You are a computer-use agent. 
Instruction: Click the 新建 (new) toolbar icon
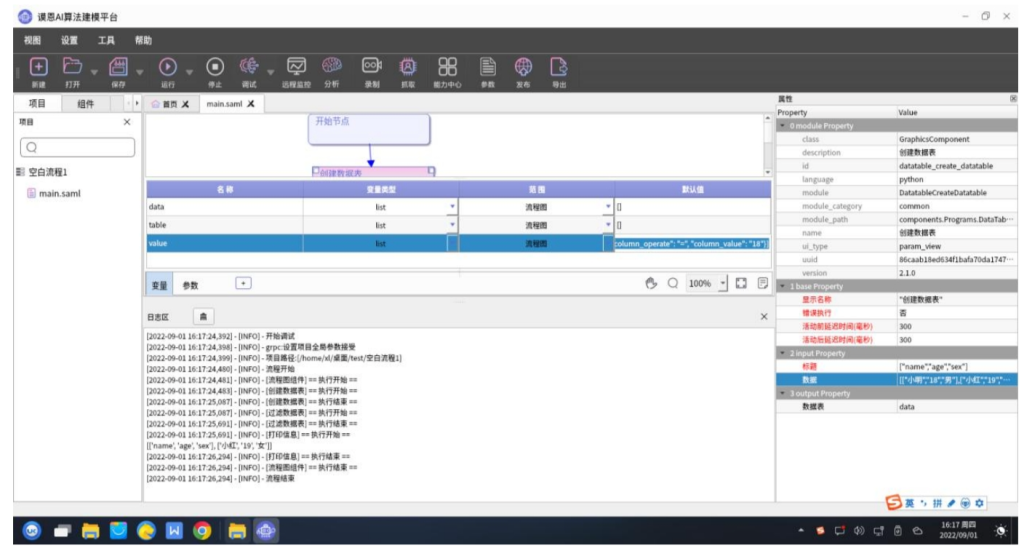point(39,66)
